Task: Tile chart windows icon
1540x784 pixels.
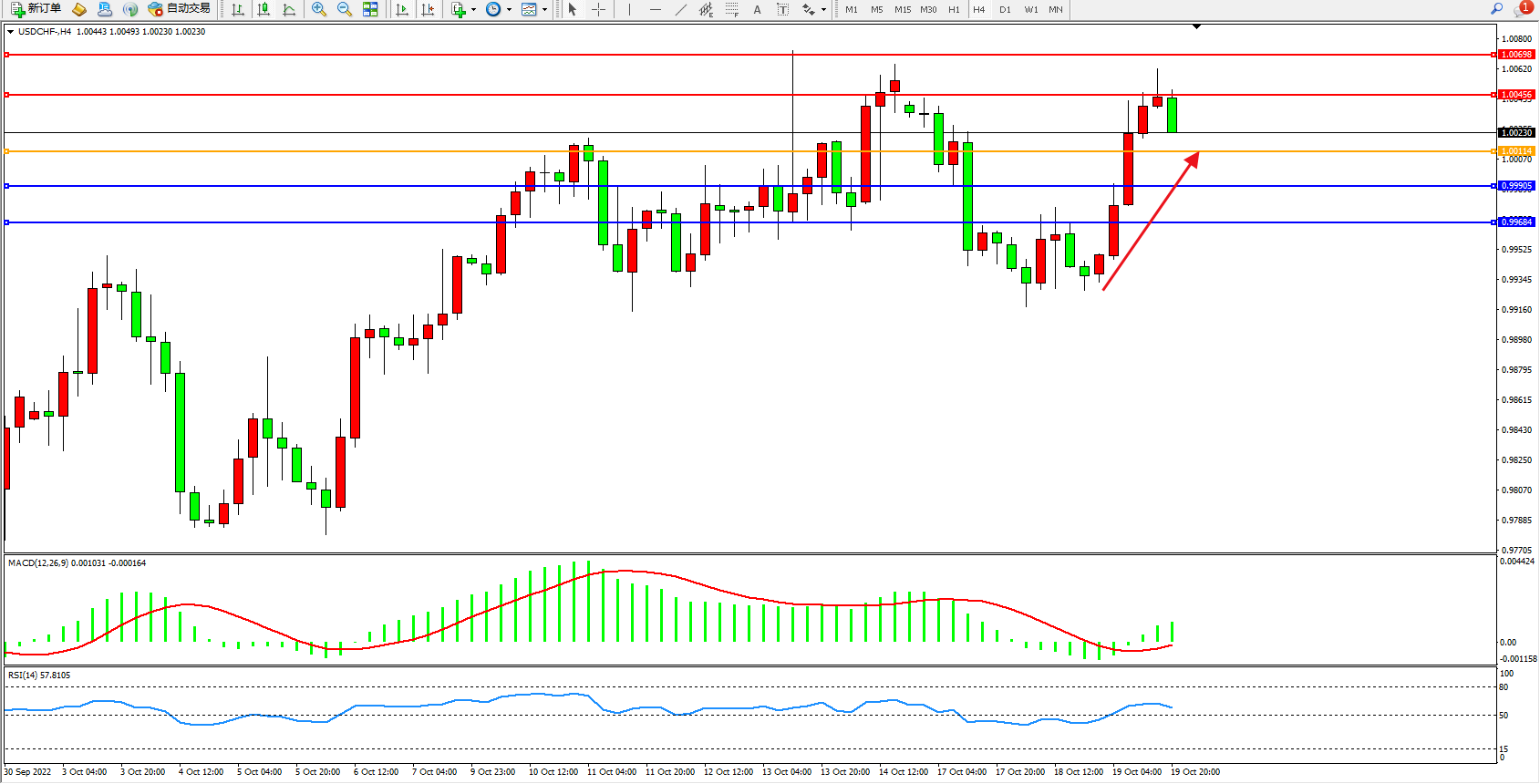Action: 370,9
